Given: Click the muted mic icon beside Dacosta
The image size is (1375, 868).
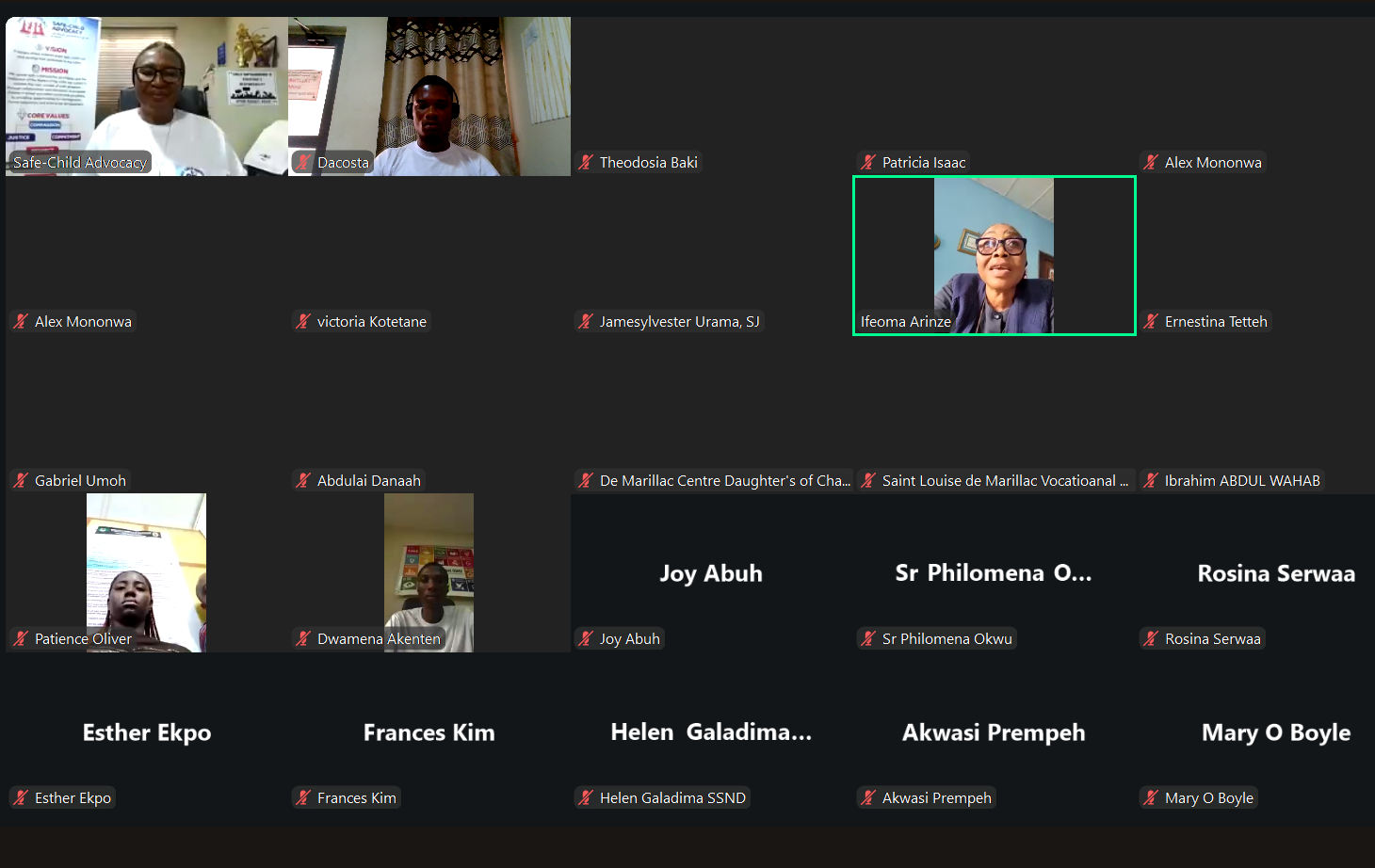Looking at the screenshot, I should 303,163.
